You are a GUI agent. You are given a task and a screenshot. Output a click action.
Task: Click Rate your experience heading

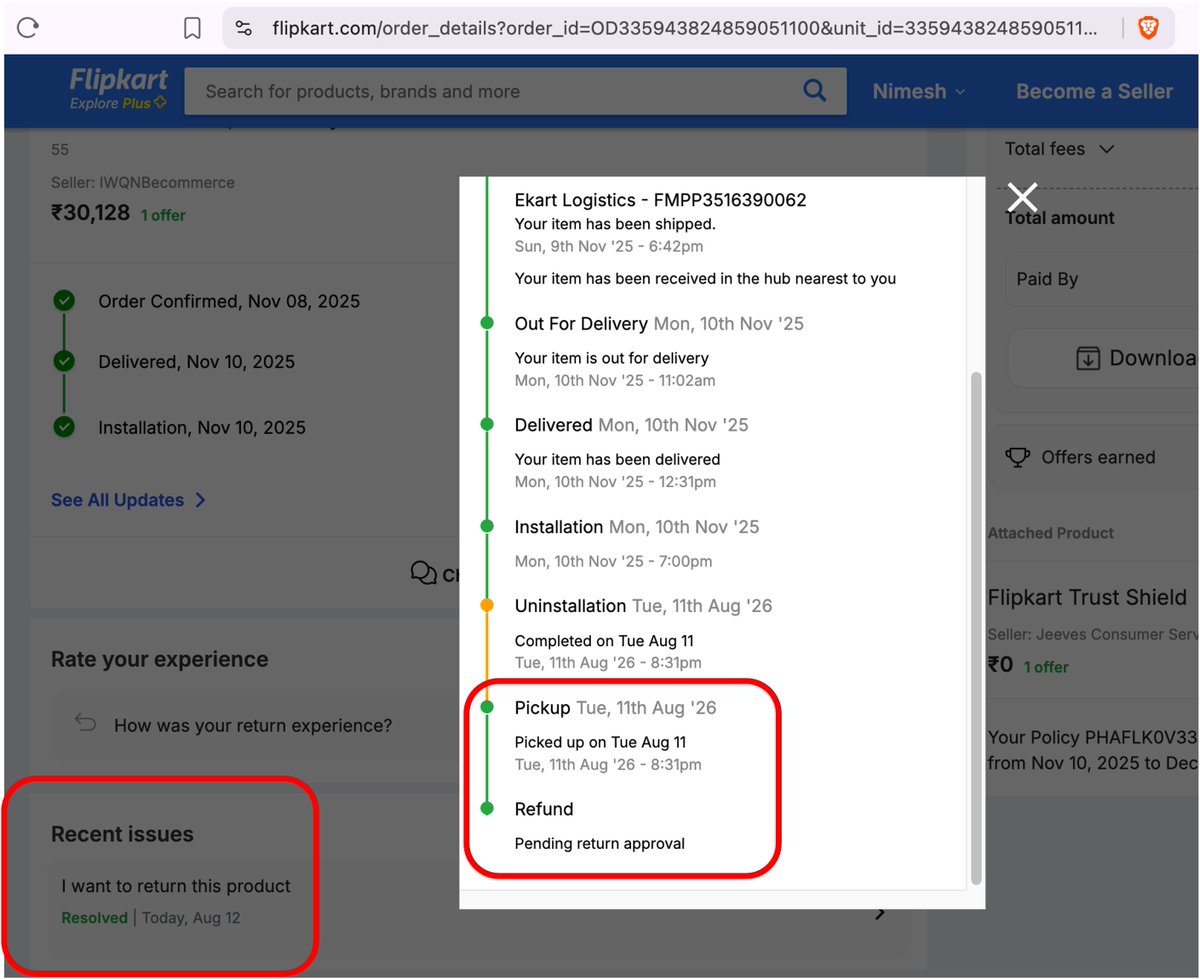160,659
